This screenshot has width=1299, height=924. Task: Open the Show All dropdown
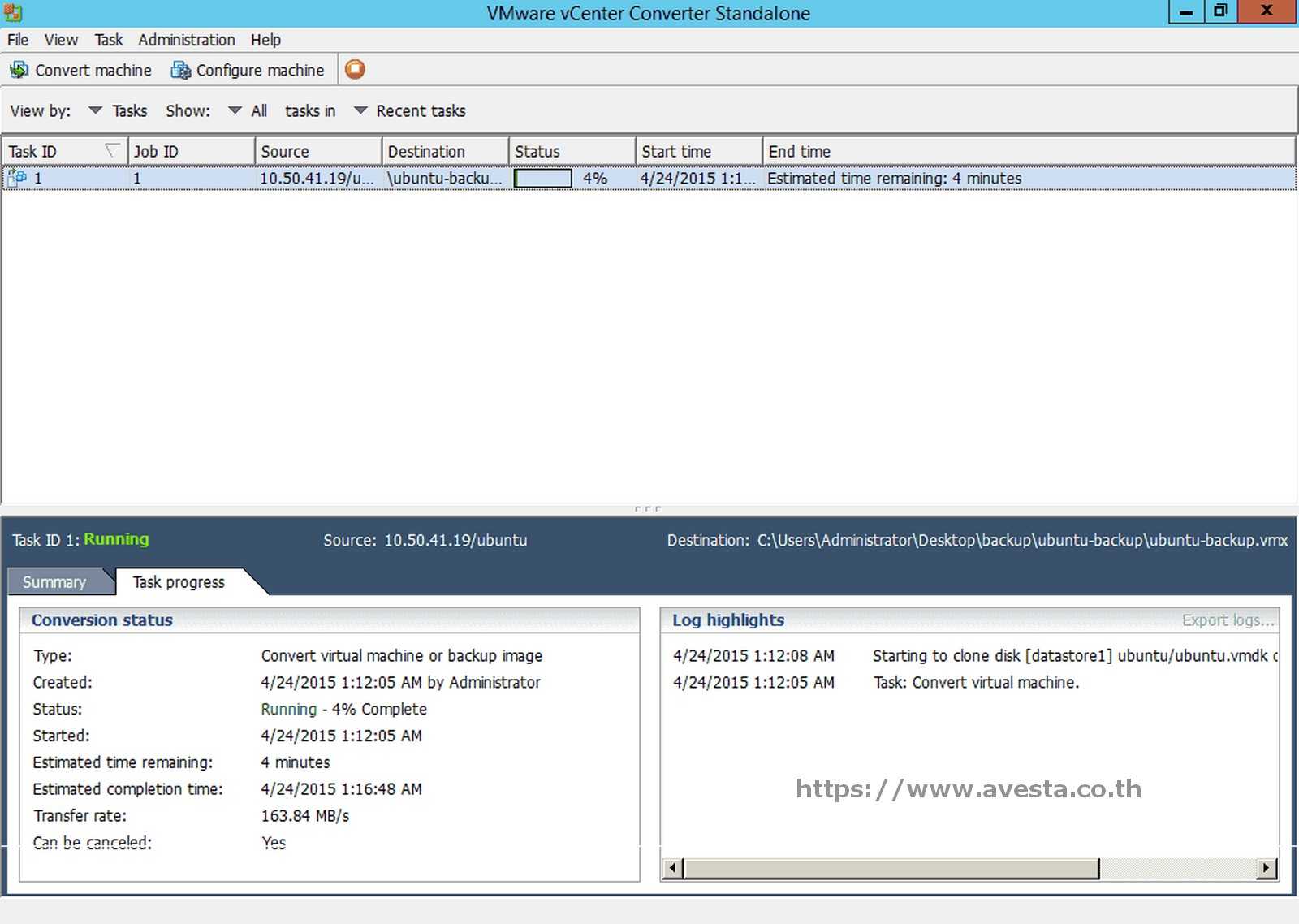[x=235, y=110]
